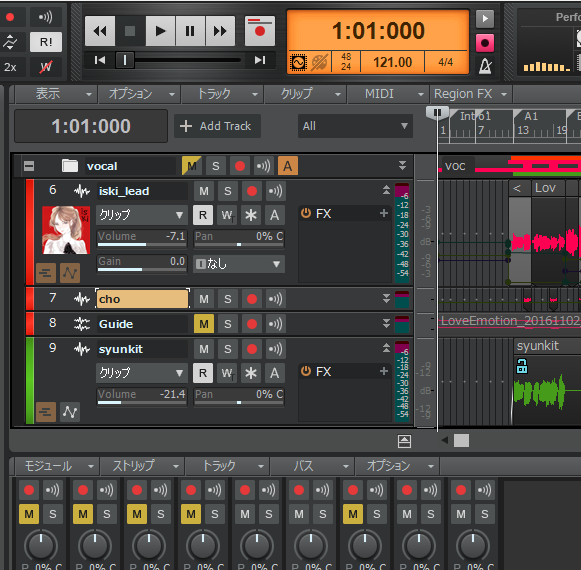
Task: Click the unlock icon on syunkit clip
Action: click(522, 366)
